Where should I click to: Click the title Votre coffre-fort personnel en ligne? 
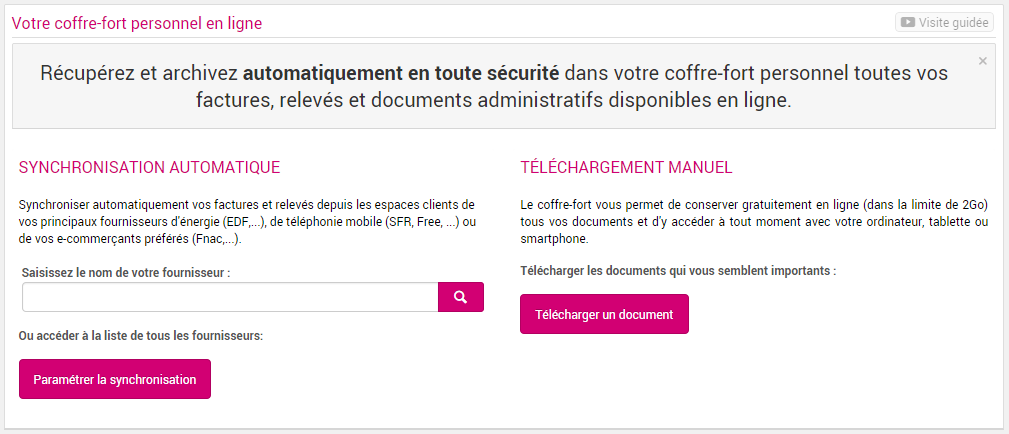coord(137,24)
